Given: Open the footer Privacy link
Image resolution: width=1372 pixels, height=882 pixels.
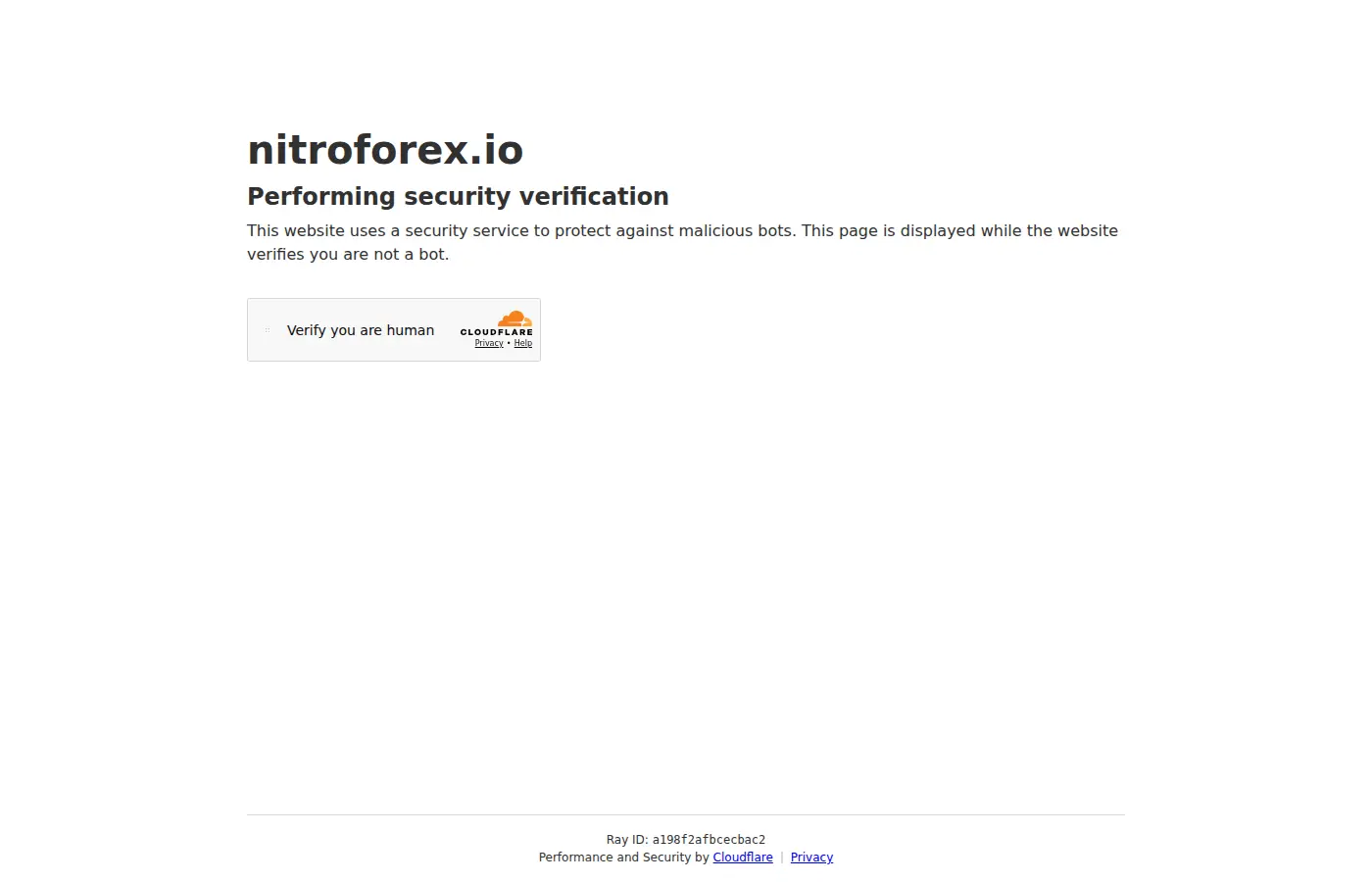Looking at the screenshot, I should click(811, 857).
